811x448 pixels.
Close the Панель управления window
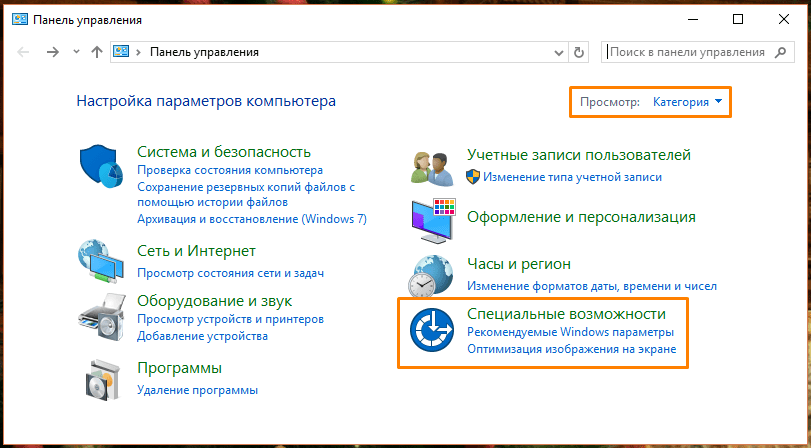(x=783, y=20)
